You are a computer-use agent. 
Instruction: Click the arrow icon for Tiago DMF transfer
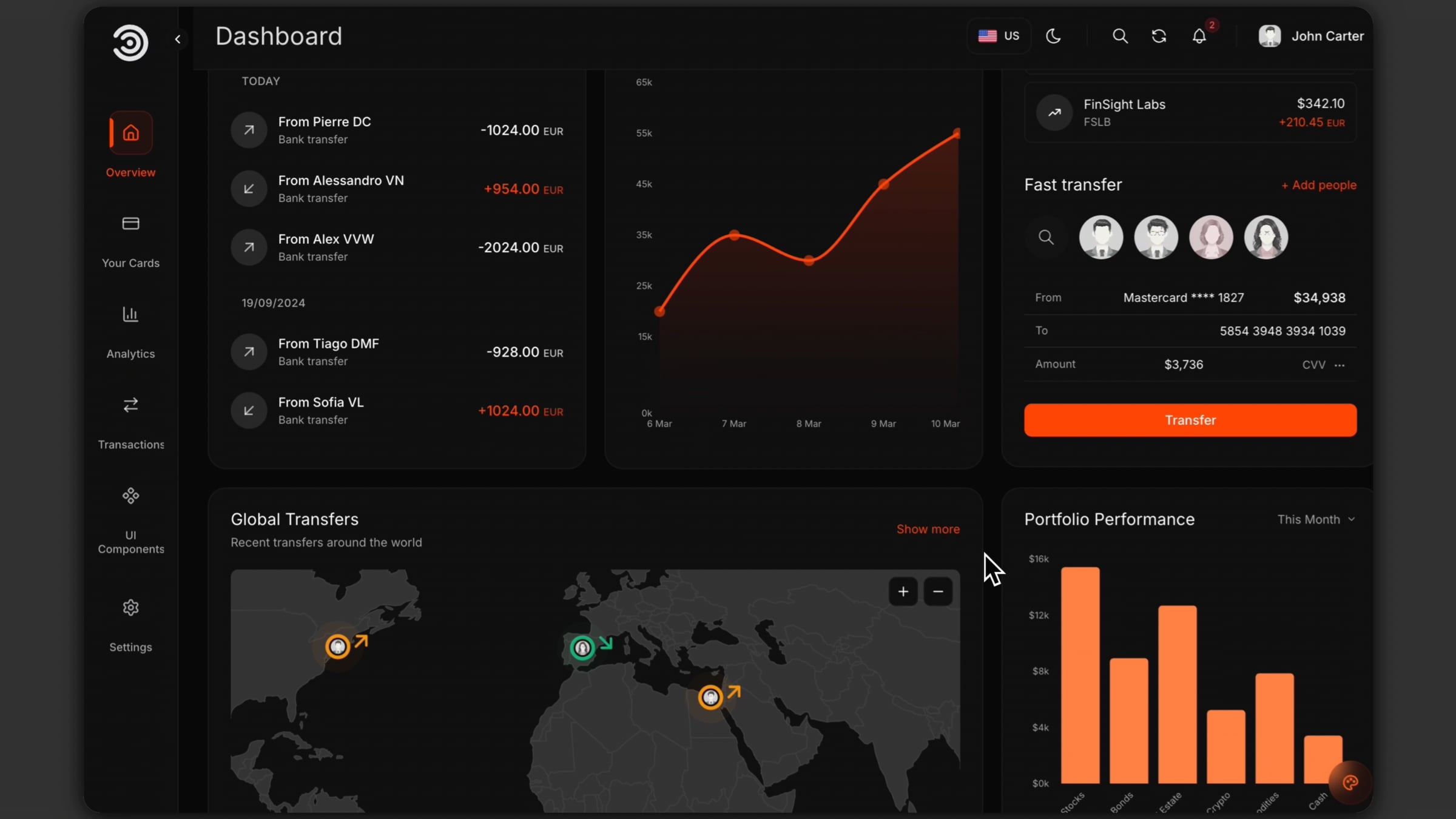click(249, 352)
